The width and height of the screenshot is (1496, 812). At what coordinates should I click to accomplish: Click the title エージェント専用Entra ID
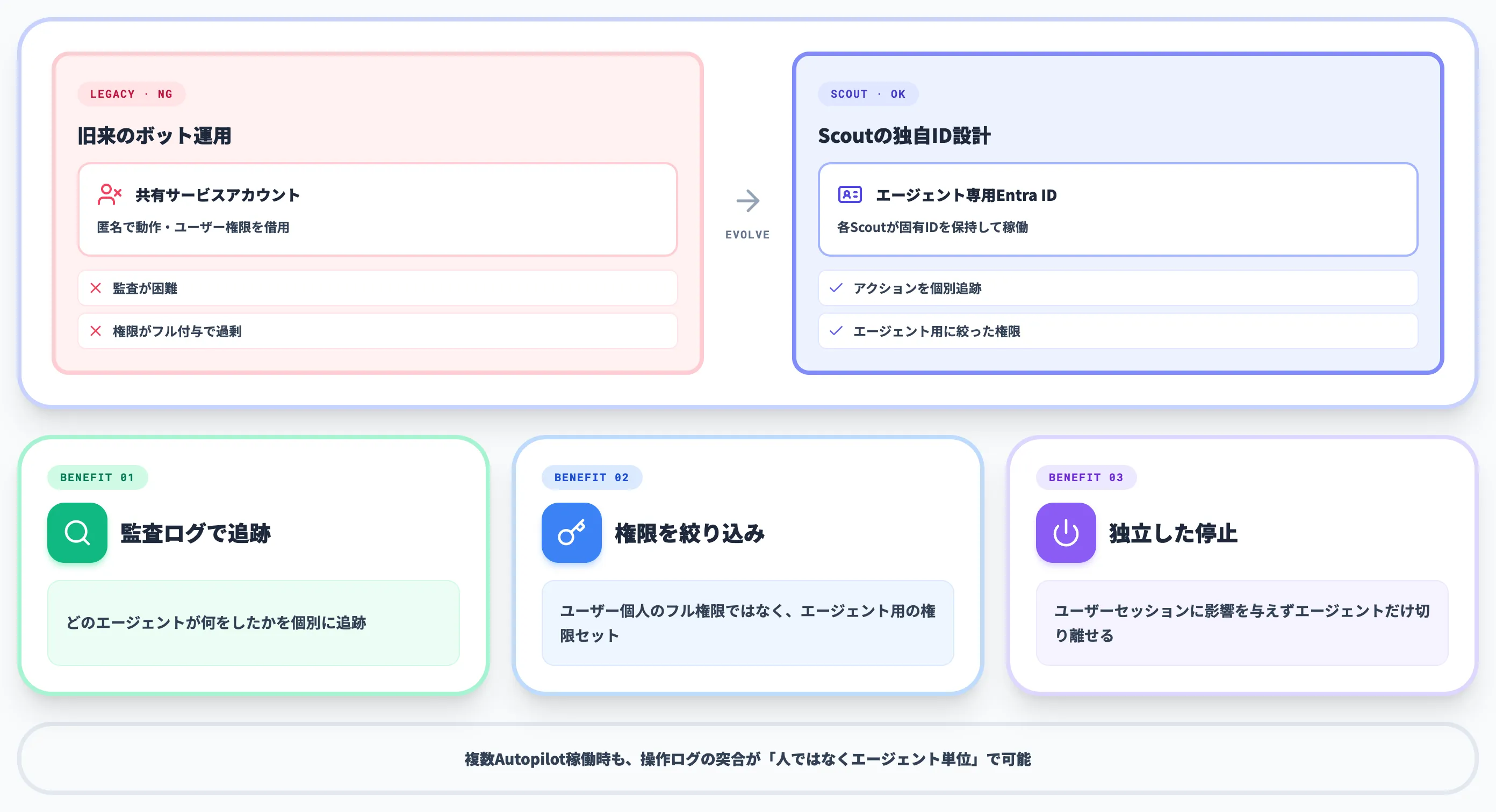coord(966,195)
